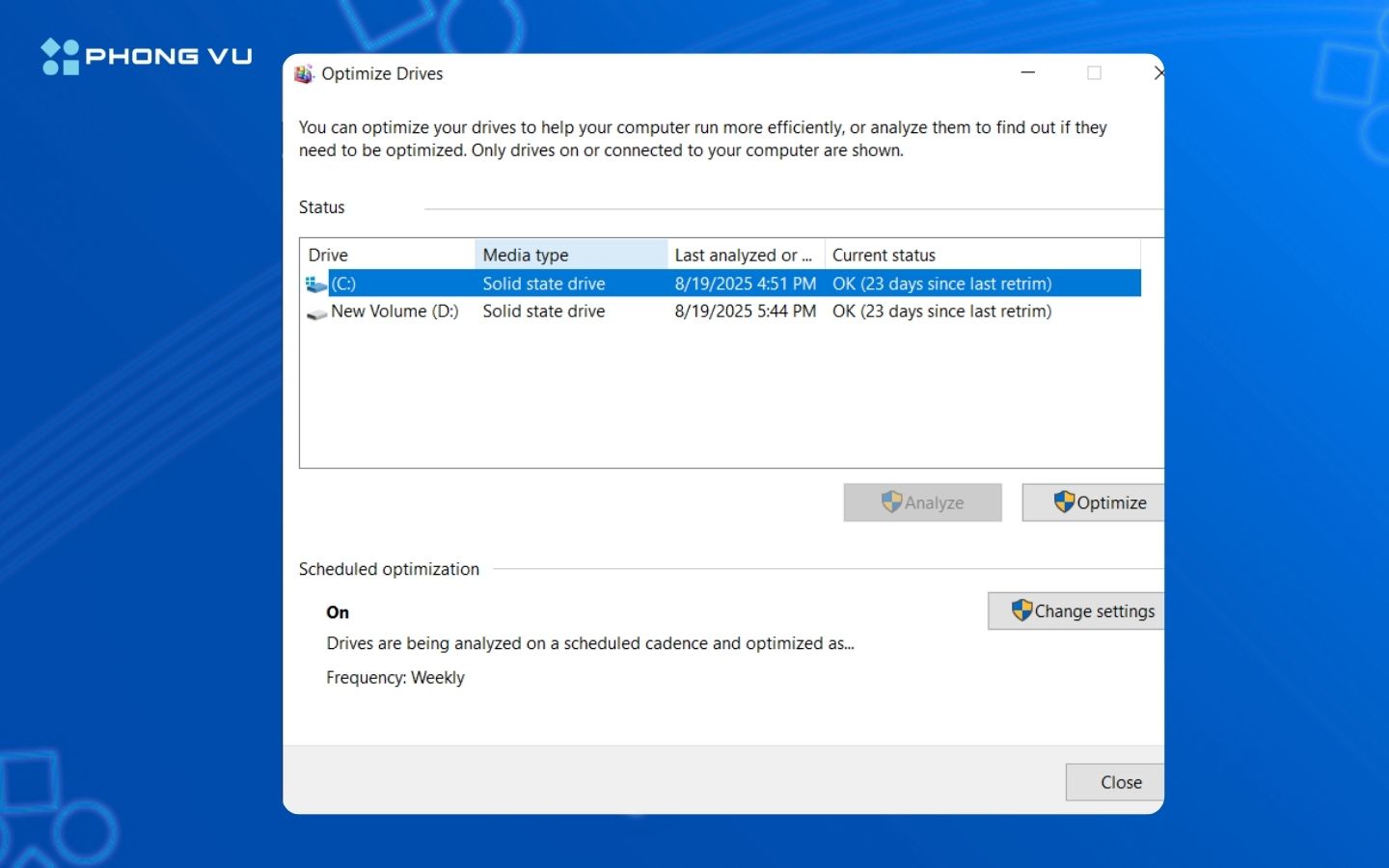Click the disabled Analyze button
The height and width of the screenshot is (868, 1389).
[x=922, y=502]
